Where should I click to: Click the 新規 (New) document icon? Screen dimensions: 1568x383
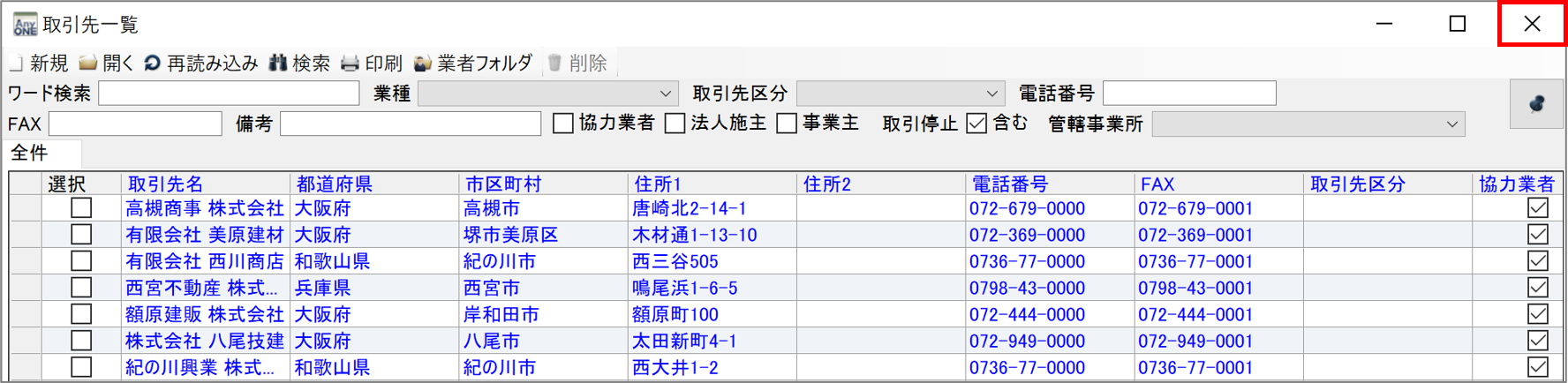click(x=16, y=64)
